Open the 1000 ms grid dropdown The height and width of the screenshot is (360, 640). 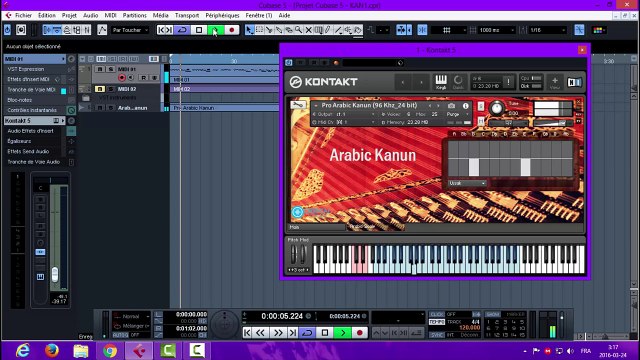pos(496,30)
